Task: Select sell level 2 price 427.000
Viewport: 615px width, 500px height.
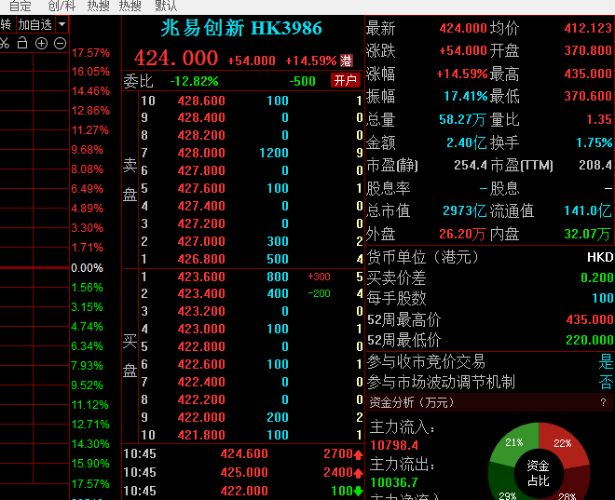Action: click(x=201, y=241)
